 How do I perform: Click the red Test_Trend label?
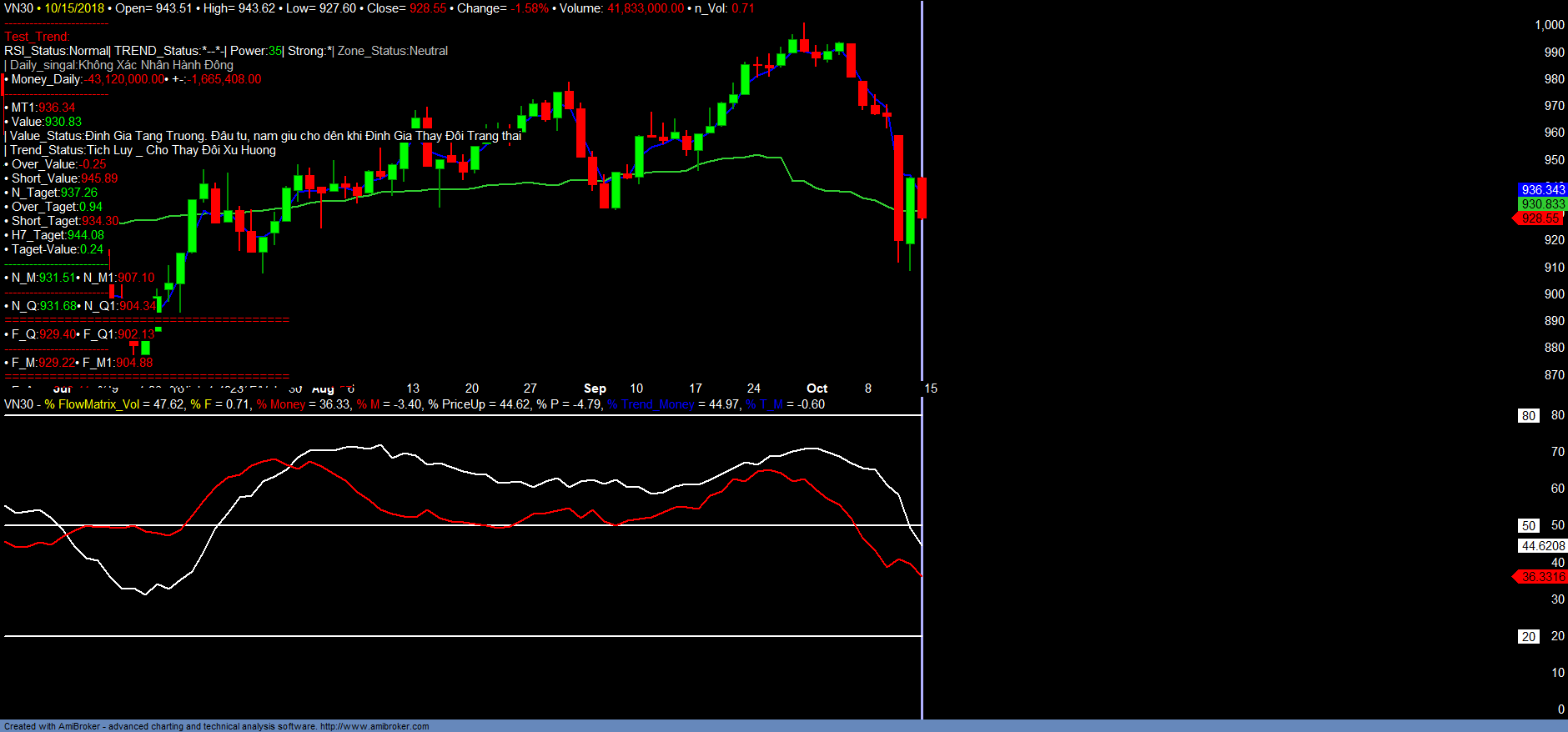[x=37, y=37]
